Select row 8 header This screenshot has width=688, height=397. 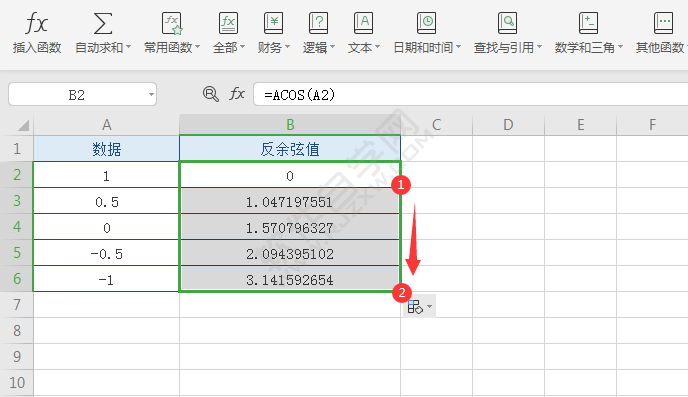tap(17, 330)
